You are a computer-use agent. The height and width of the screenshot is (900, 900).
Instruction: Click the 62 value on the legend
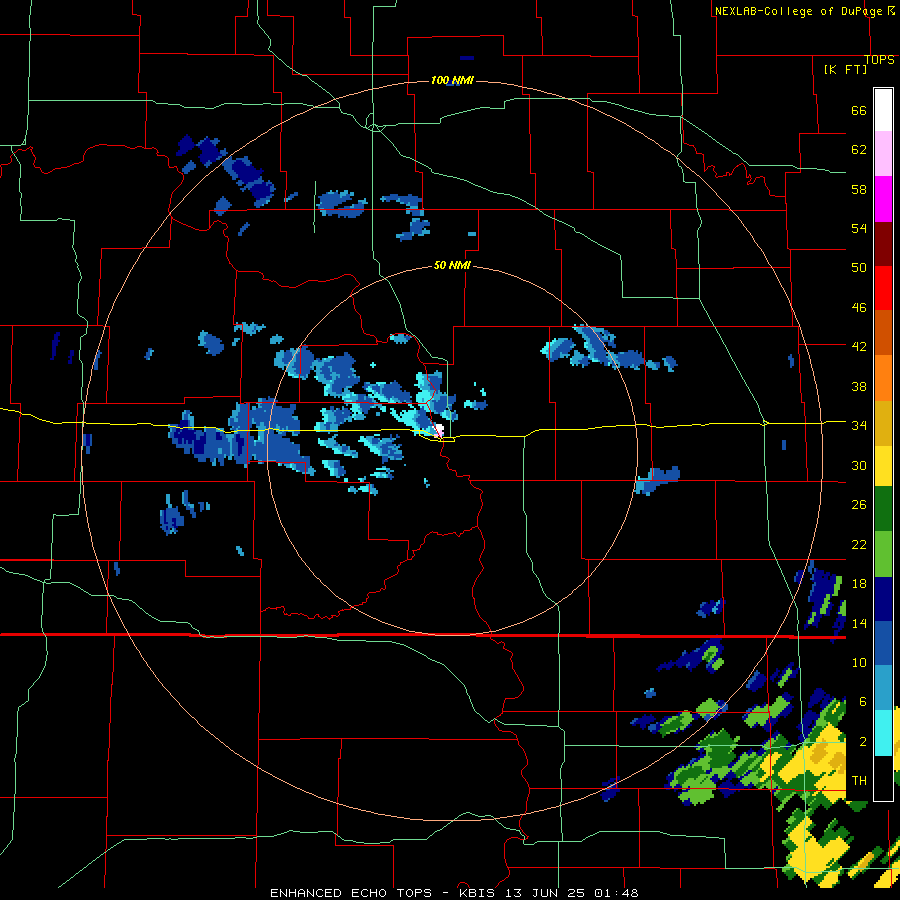coord(859,150)
